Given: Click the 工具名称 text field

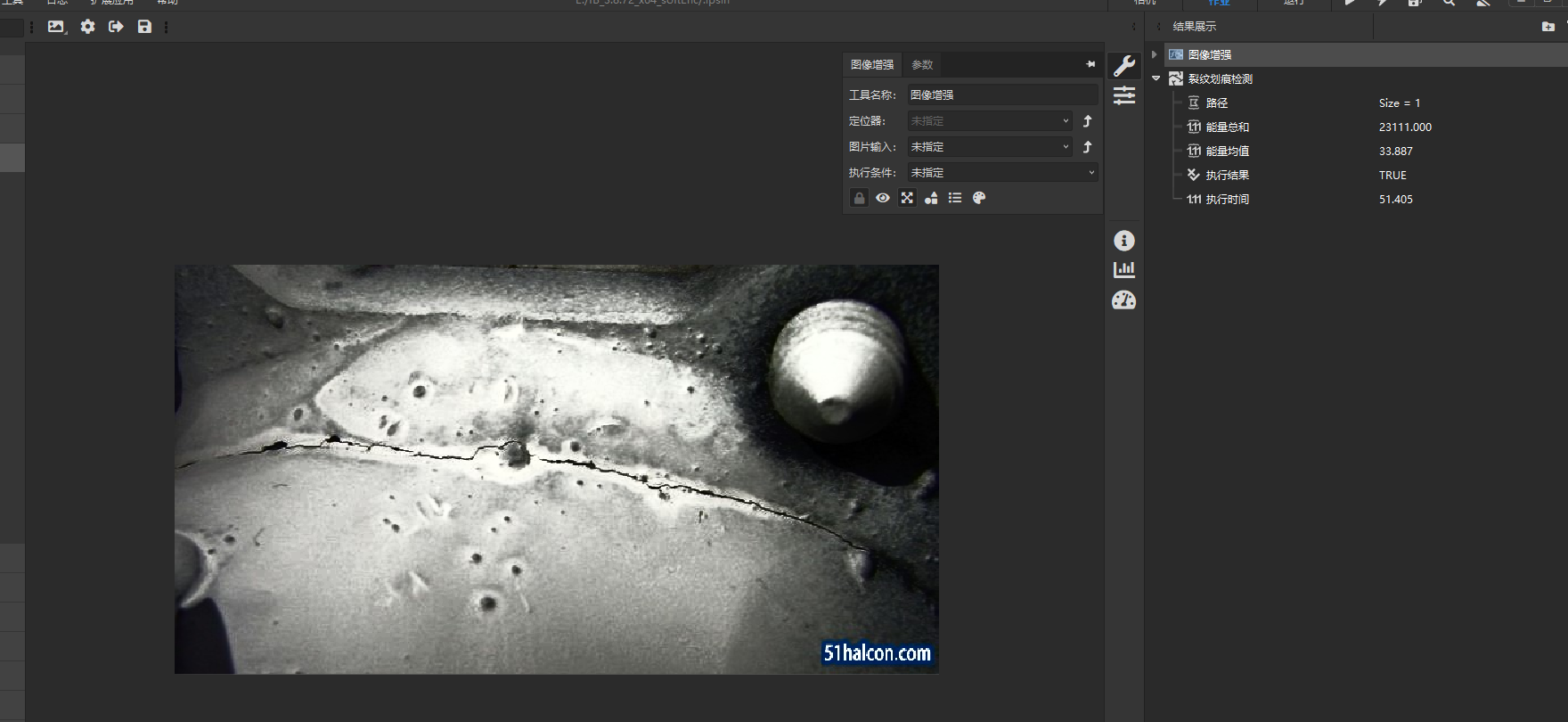Looking at the screenshot, I should coord(1001,95).
